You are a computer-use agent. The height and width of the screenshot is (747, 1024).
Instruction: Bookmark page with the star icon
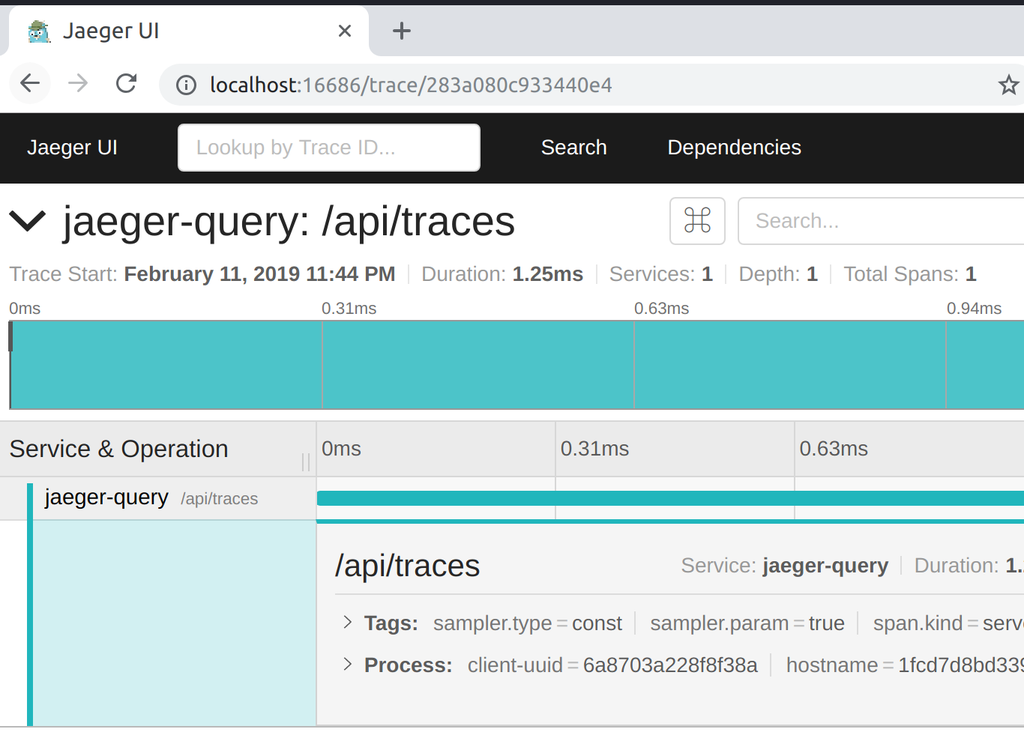1008,85
